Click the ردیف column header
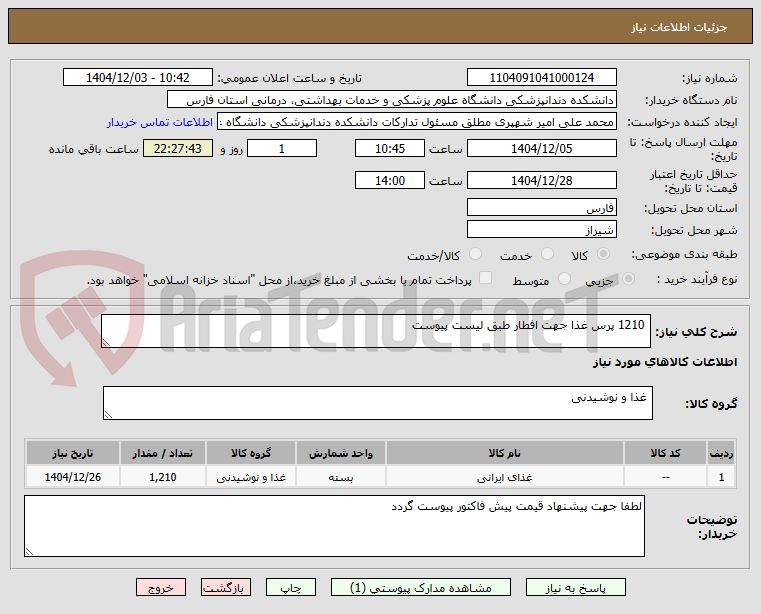This screenshot has width=761, height=614. coord(721,453)
